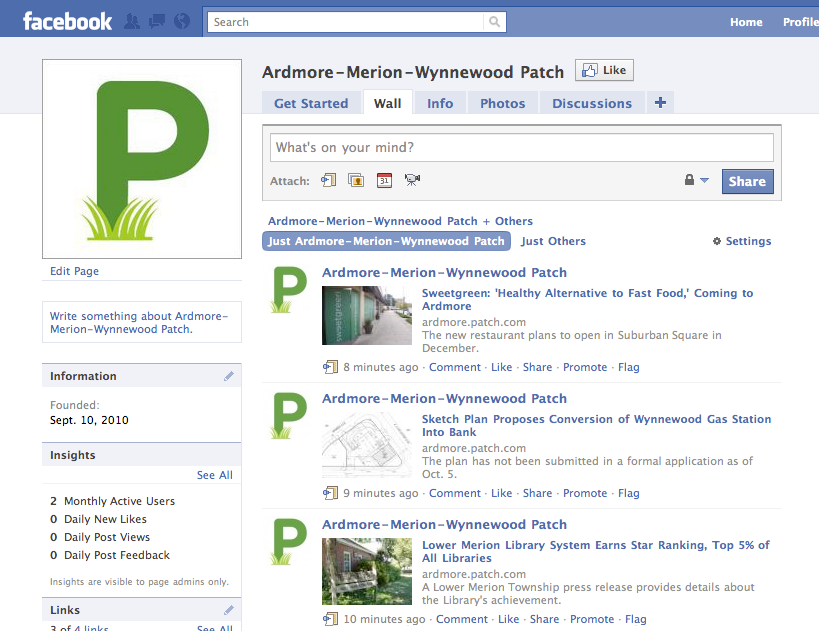Click Patch avatar on Sweetgreen post

(288, 290)
